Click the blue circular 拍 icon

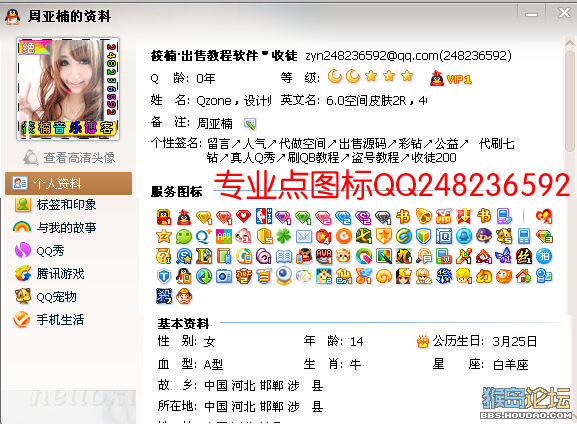(544, 257)
